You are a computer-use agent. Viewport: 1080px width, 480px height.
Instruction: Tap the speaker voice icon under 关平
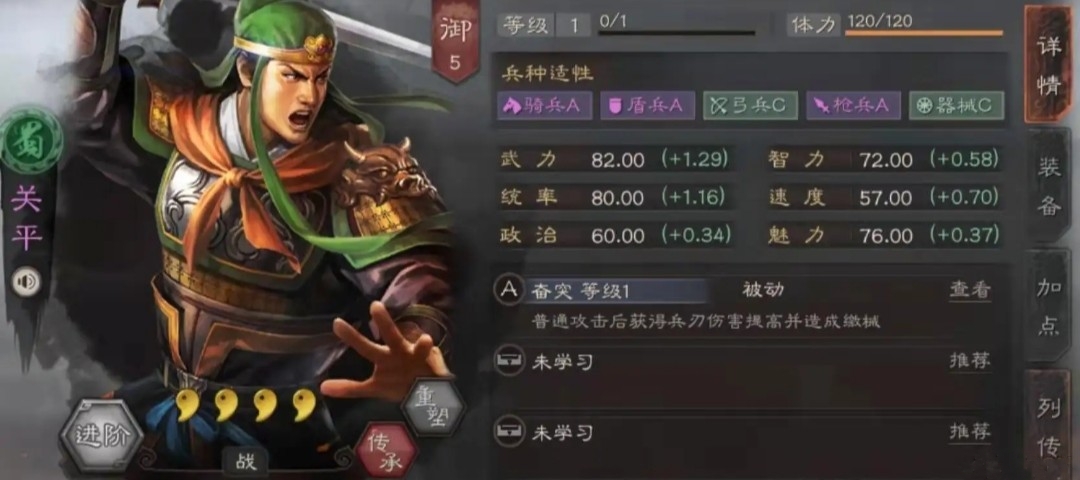point(27,282)
